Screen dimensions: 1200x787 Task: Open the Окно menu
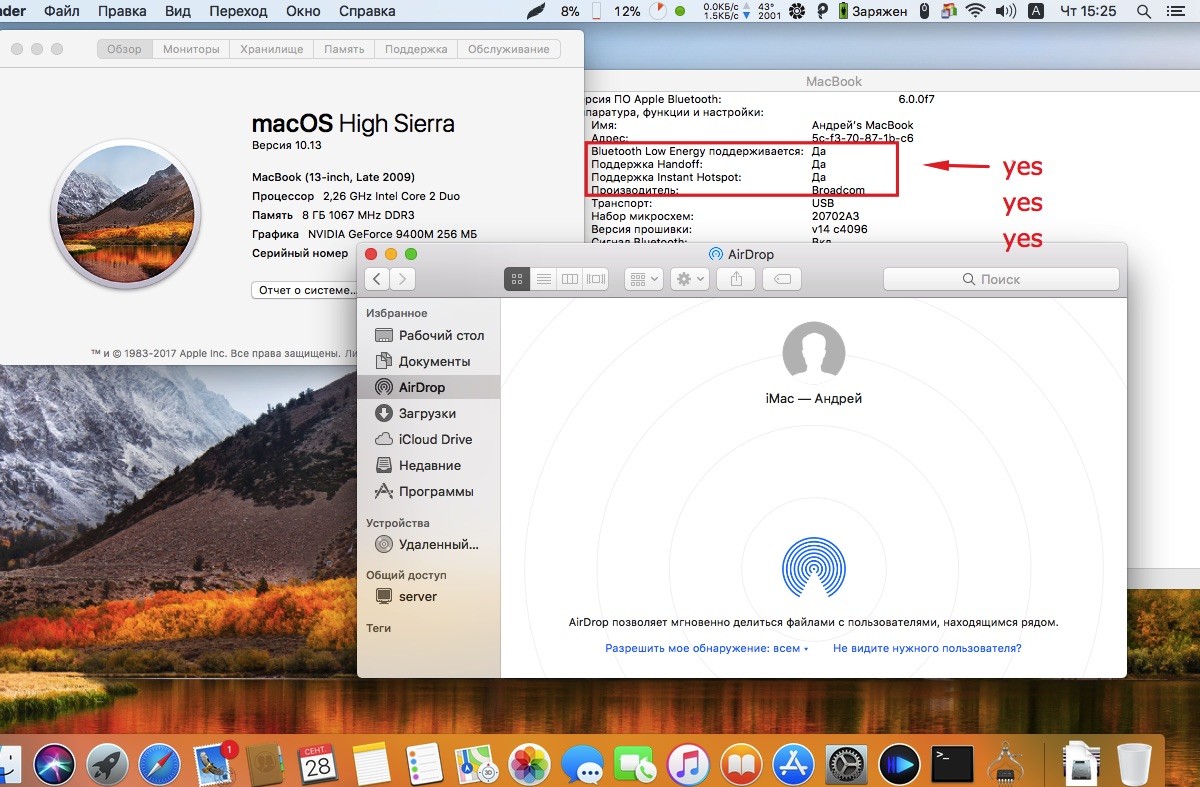pos(305,11)
